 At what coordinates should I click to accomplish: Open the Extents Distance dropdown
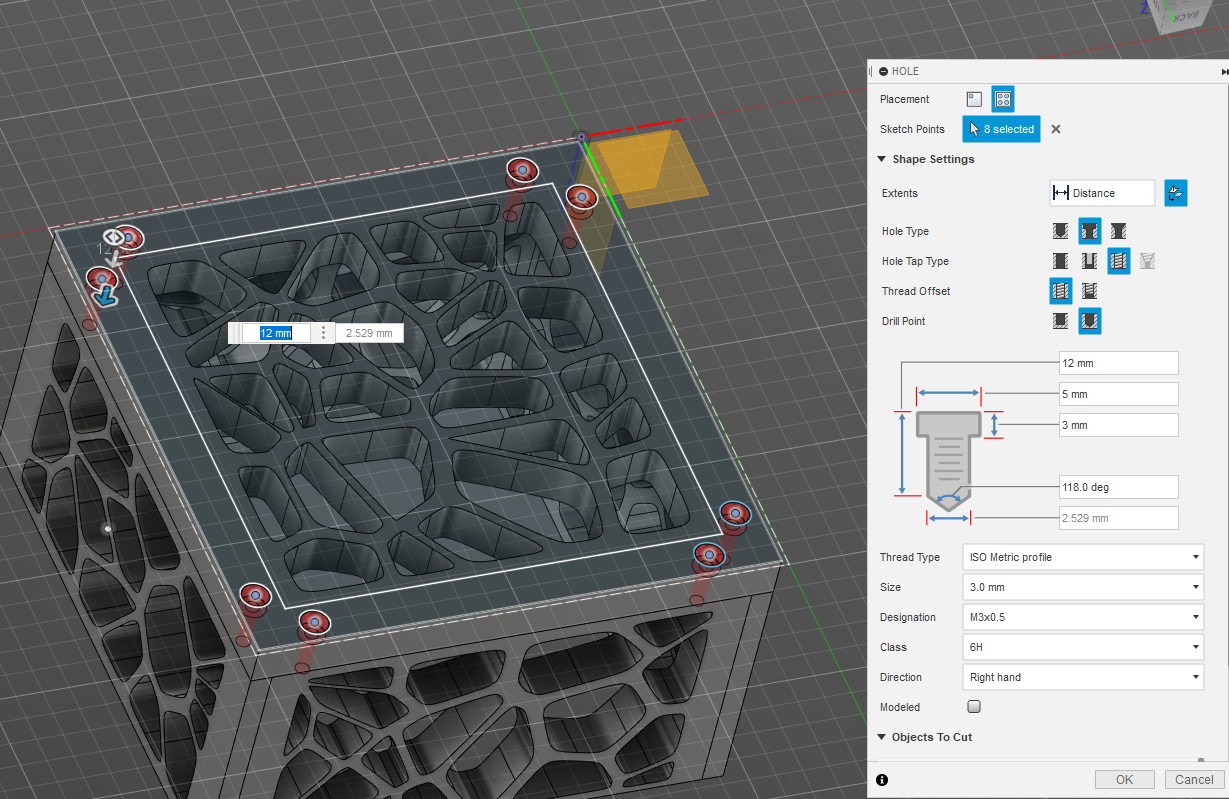(x=1103, y=193)
